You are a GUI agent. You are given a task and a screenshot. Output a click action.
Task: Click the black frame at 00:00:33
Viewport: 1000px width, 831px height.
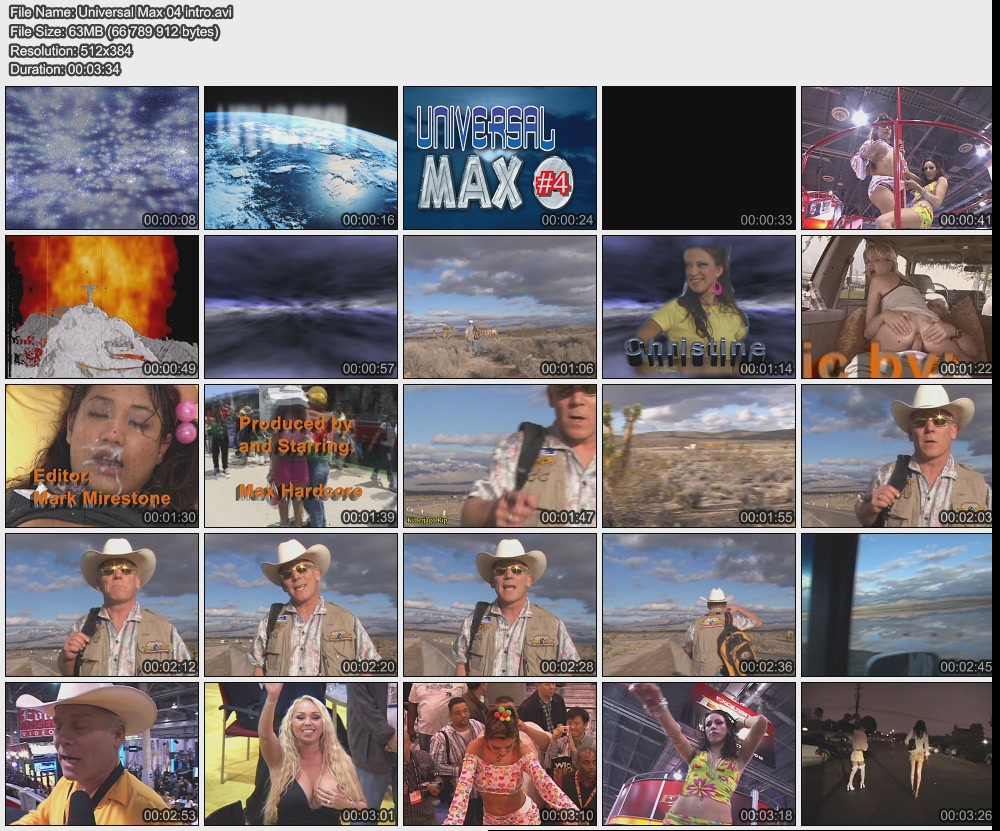point(698,158)
